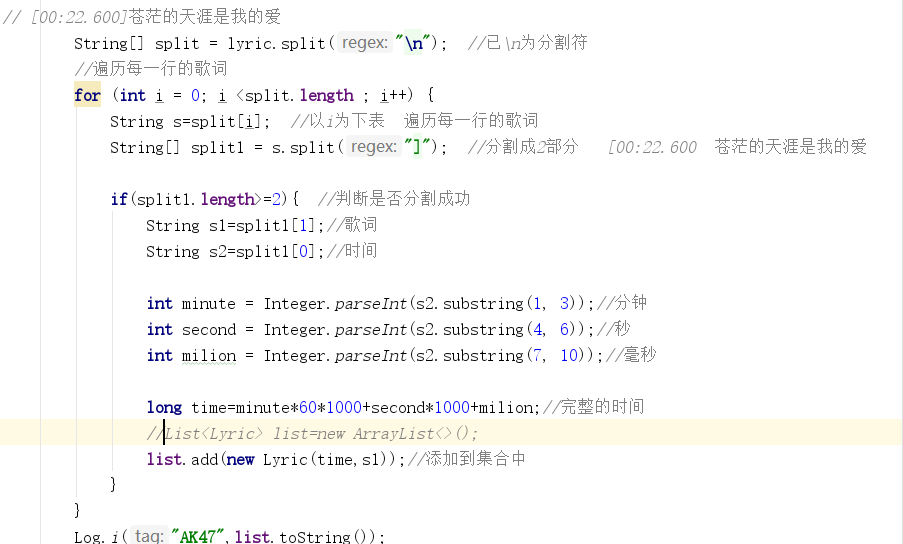Click 'list.add' on the add-to-collection line
This screenshot has height=544, width=903.
[x=182, y=459]
